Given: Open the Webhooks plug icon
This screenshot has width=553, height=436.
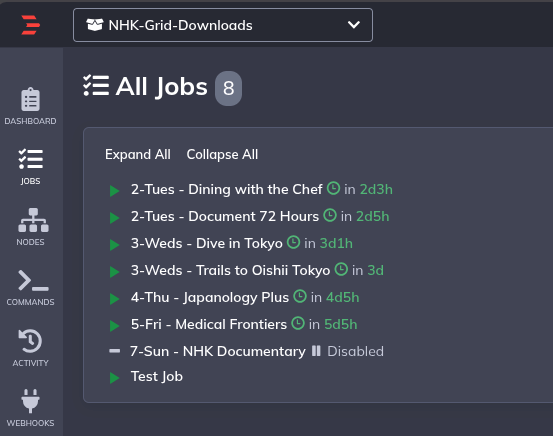Looking at the screenshot, I should 30,408.
